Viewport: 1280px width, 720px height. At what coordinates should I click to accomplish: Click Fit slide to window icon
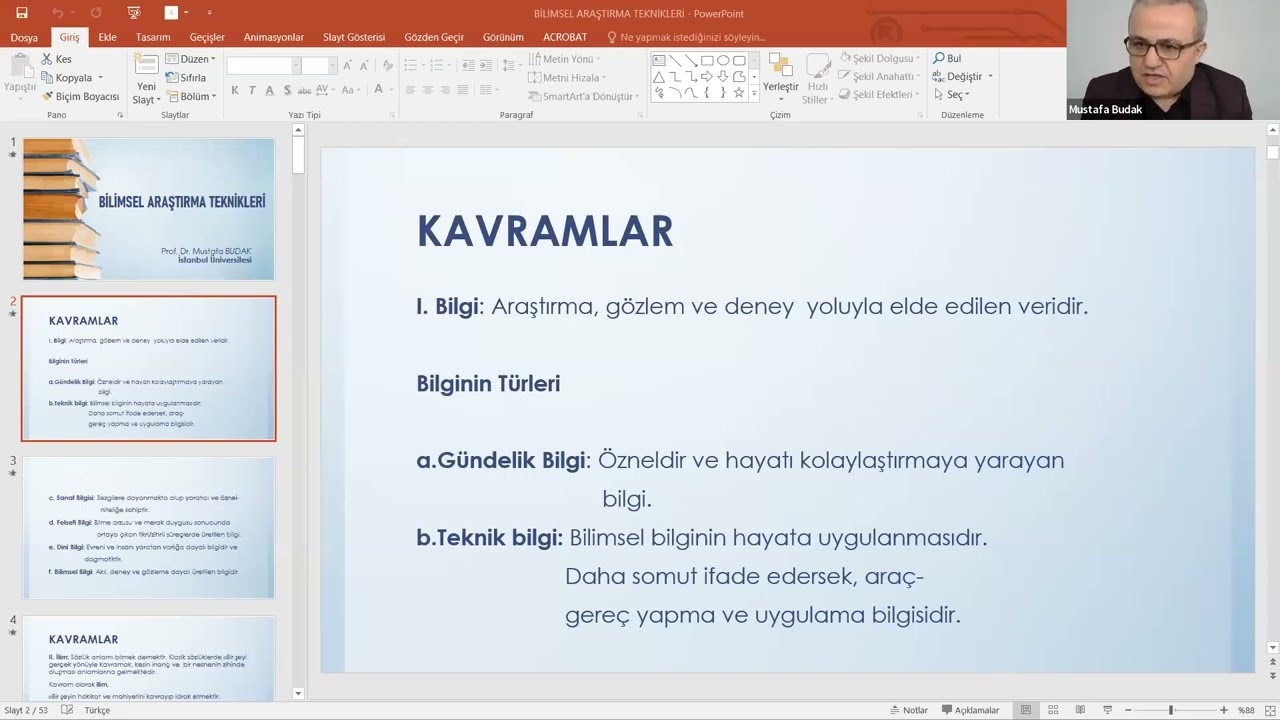pyautogui.click(x=1269, y=710)
